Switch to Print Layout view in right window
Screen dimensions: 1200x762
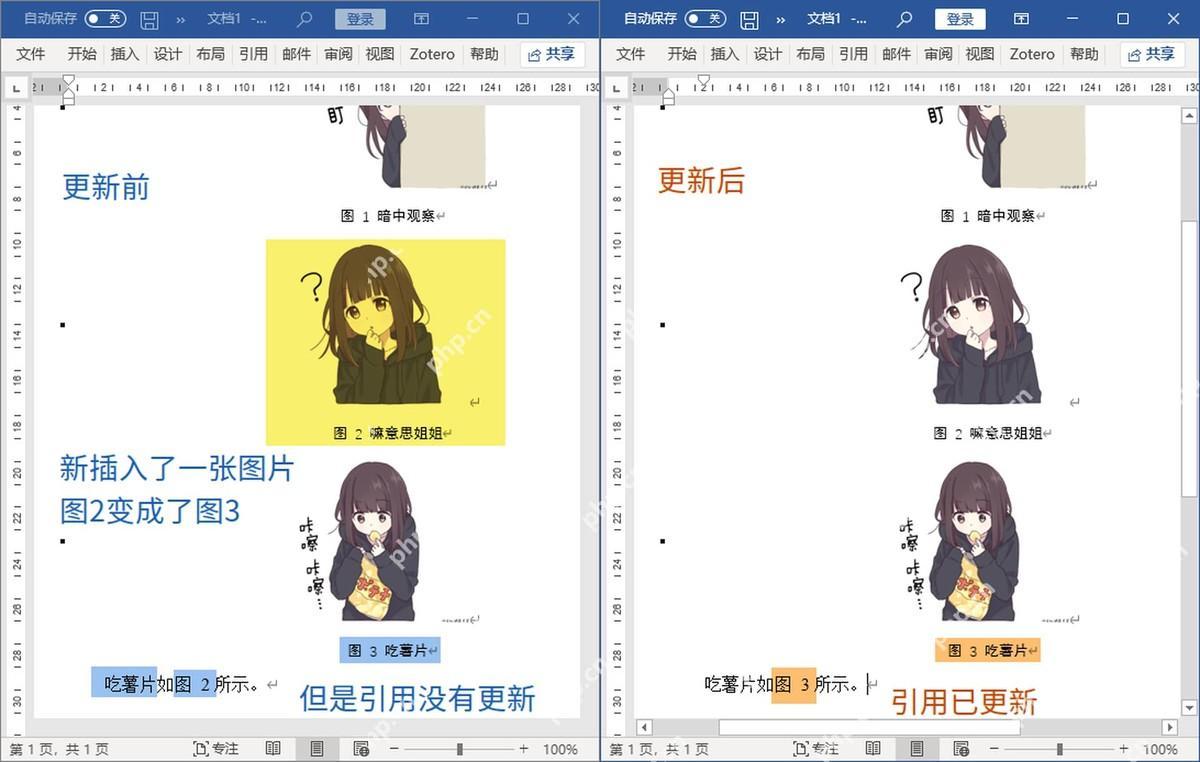click(917, 749)
